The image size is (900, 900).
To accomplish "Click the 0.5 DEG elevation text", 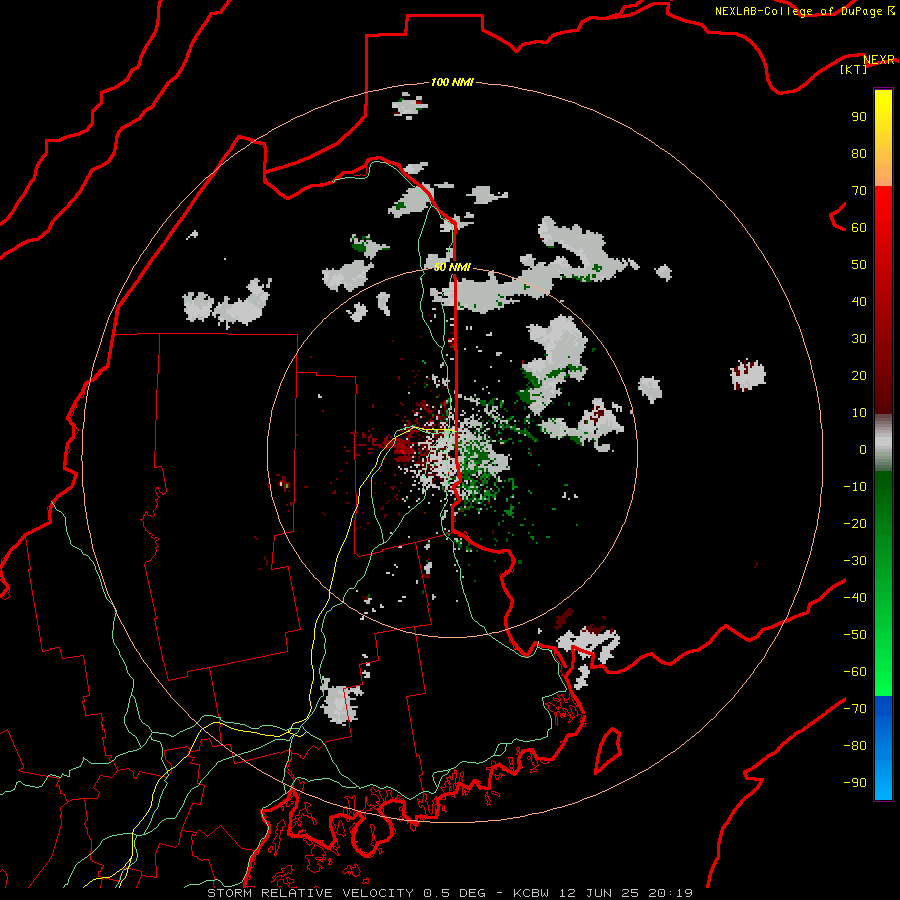I will (455, 893).
